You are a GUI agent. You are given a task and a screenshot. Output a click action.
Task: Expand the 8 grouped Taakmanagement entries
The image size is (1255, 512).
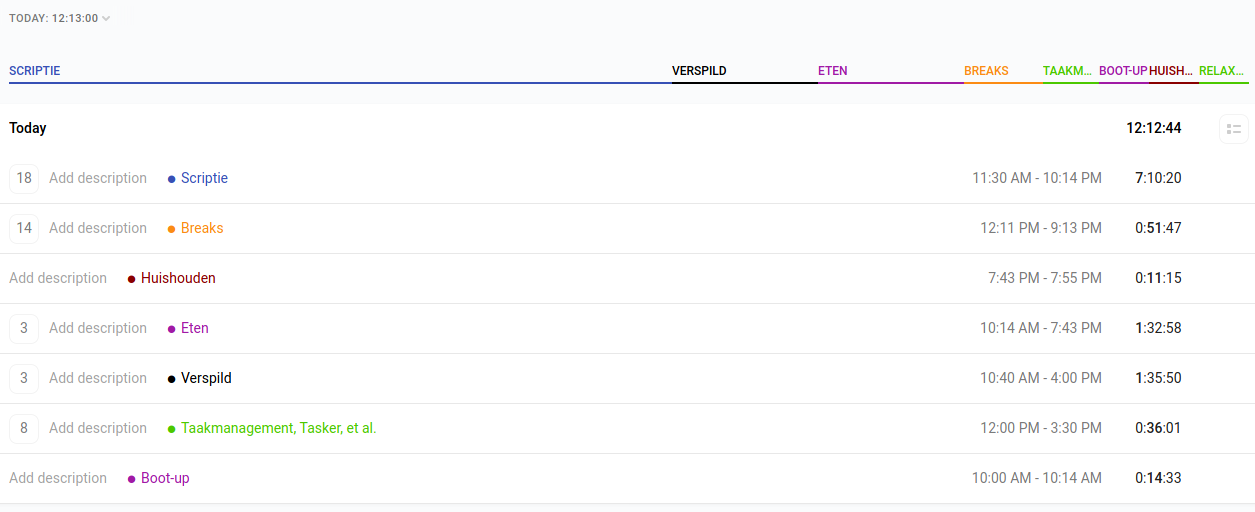[24, 428]
